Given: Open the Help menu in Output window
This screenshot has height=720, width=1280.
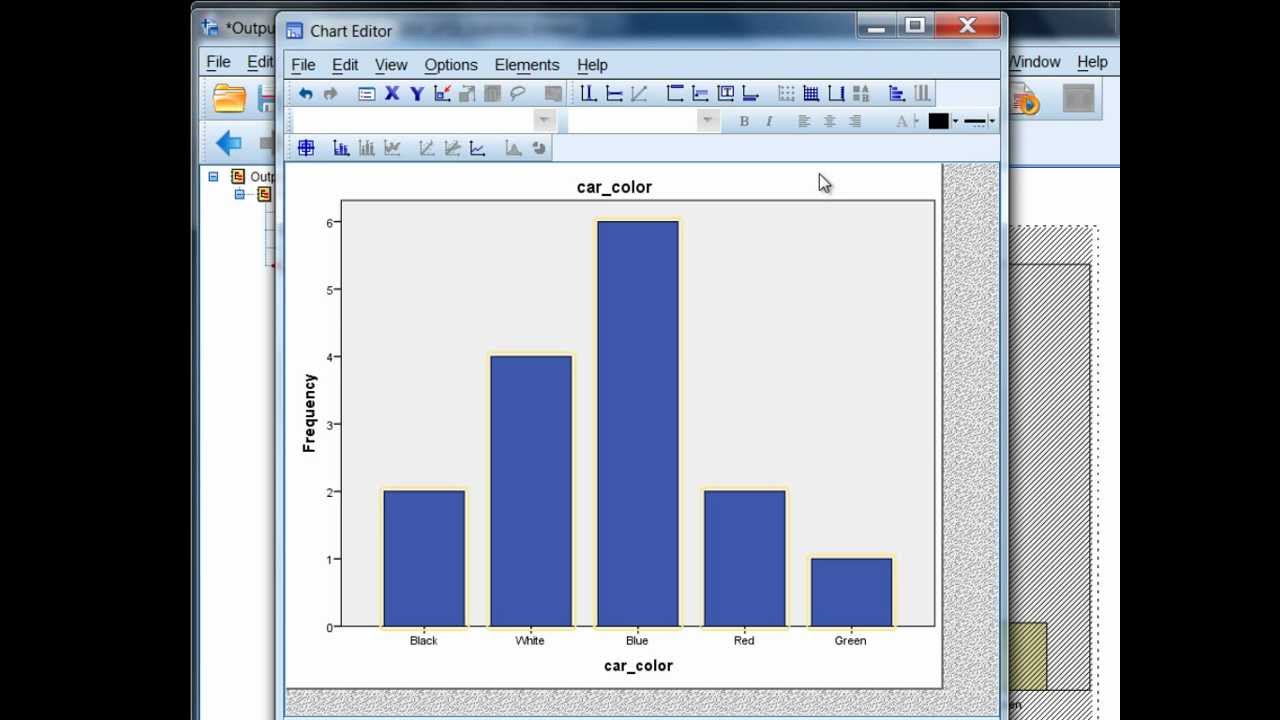Looking at the screenshot, I should coord(1092,62).
